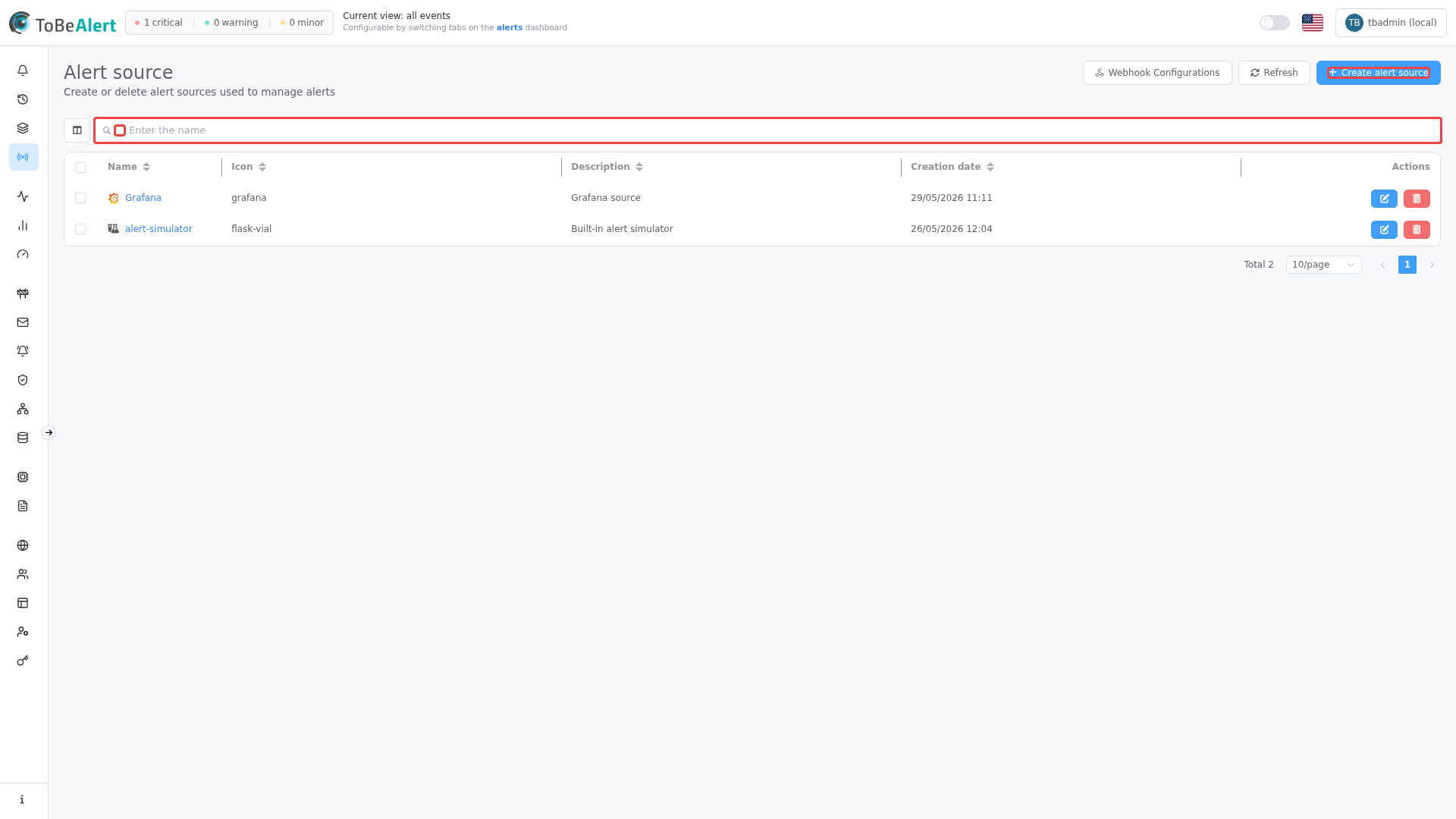Follow the alerts dashboard link
The height and width of the screenshot is (819, 1456).
coord(510,28)
